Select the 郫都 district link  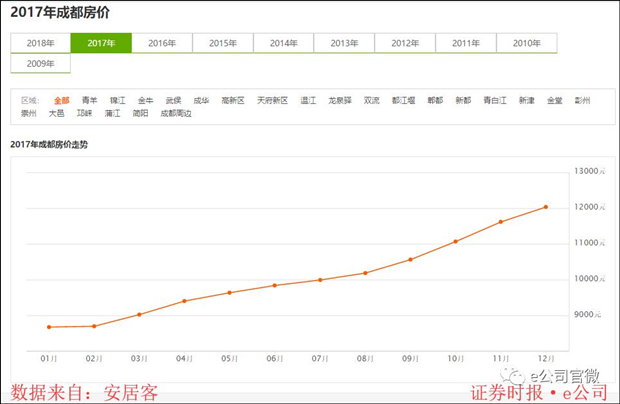point(435,100)
